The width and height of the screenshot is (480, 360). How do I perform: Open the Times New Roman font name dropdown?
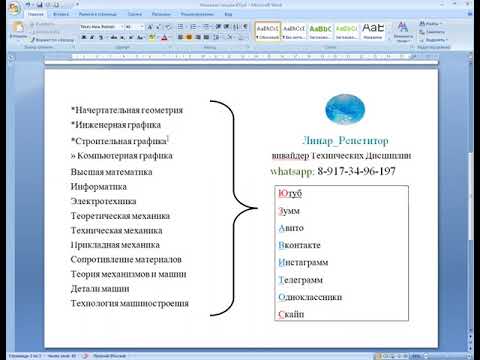(122, 27)
